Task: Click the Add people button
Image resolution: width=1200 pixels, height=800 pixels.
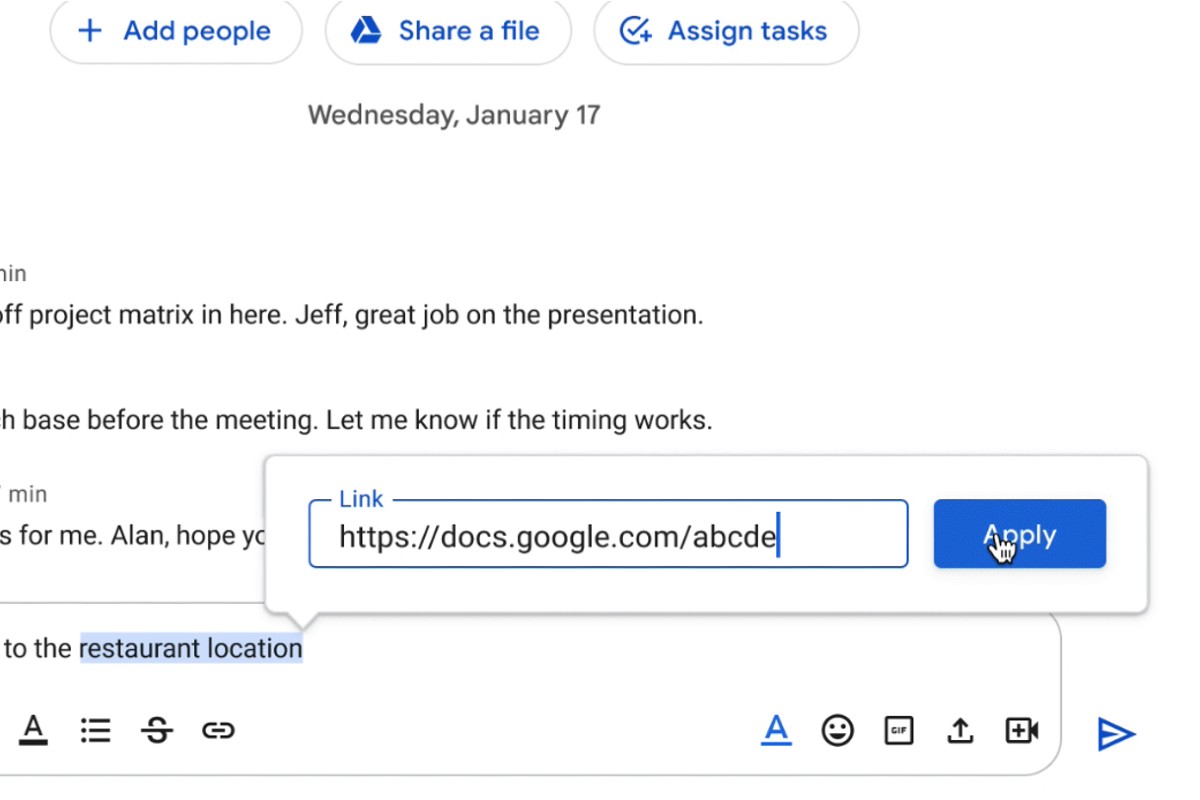Action: click(x=175, y=31)
